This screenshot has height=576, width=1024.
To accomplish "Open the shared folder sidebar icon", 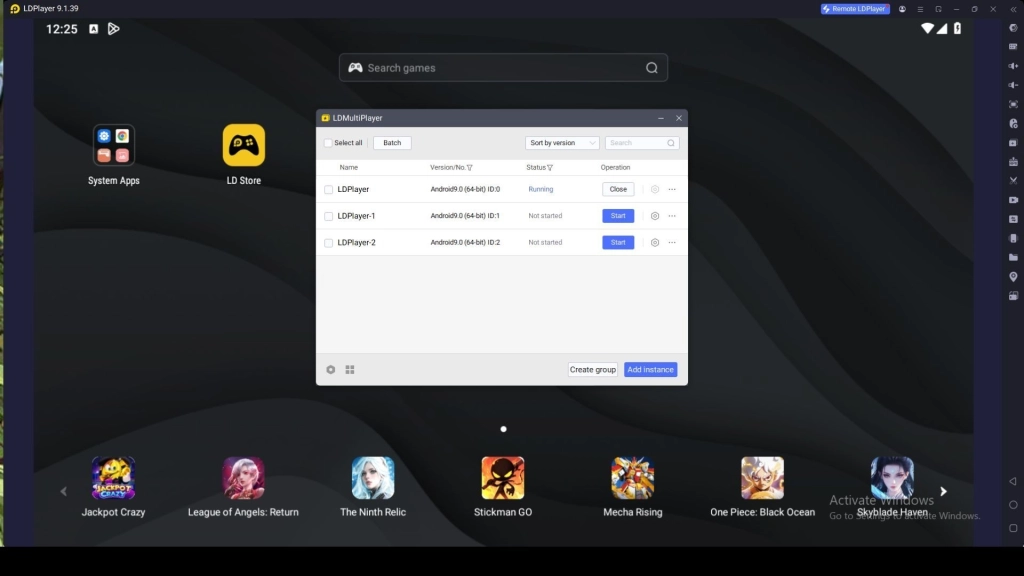I will pyautogui.click(x=1012, y=257).
